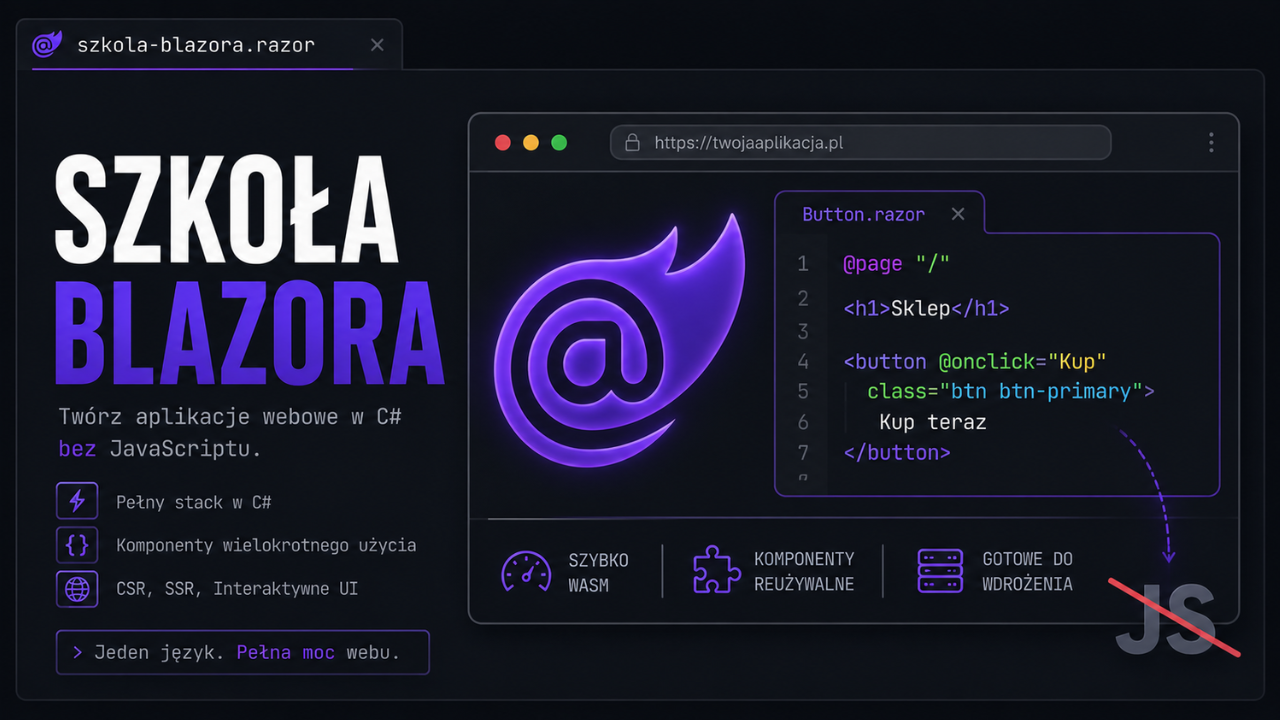Click the purple BLAZORA headline word
Image resolution: width=1280 pixels, height=720 pixels.
tap(248, 332)
